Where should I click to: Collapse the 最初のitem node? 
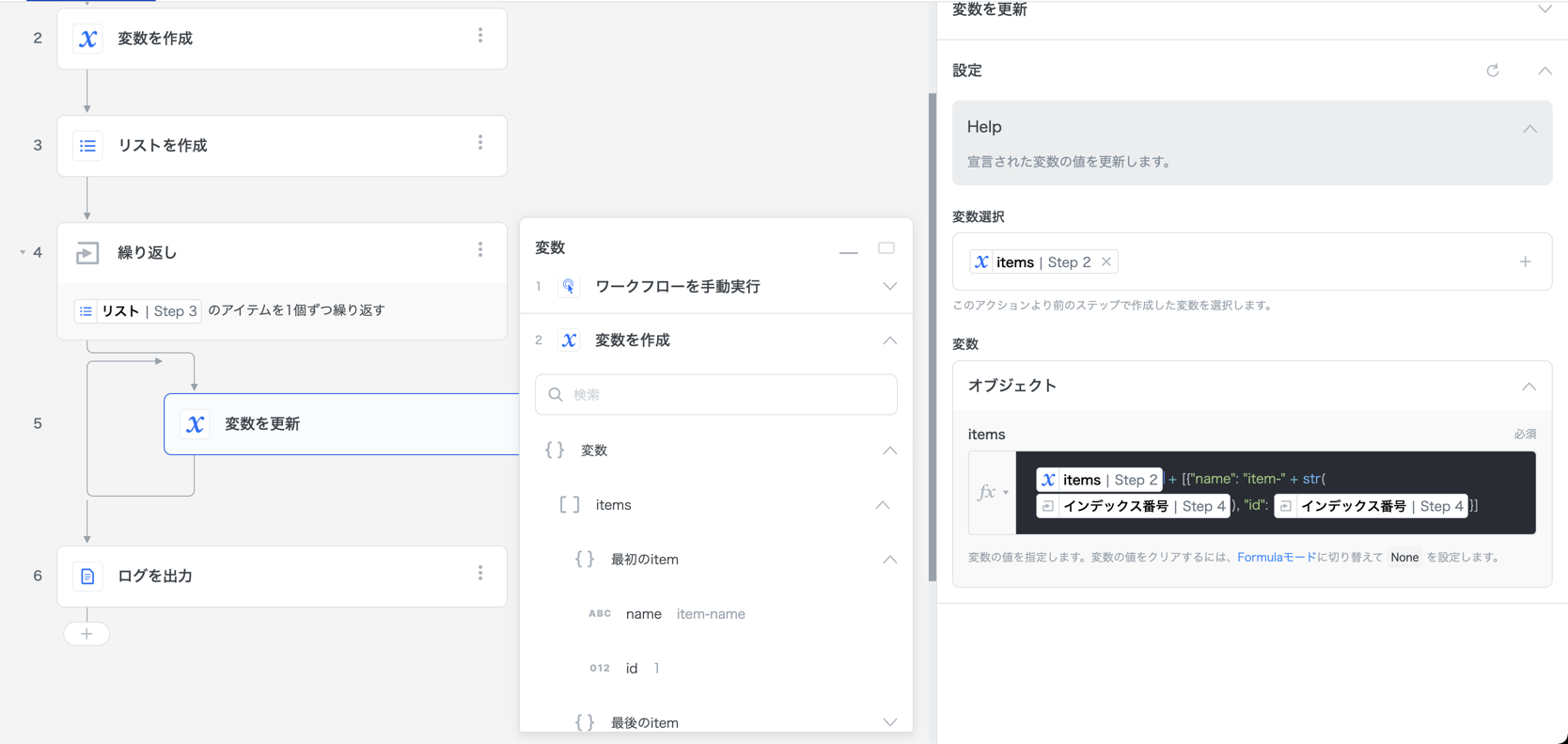(889, 560)
